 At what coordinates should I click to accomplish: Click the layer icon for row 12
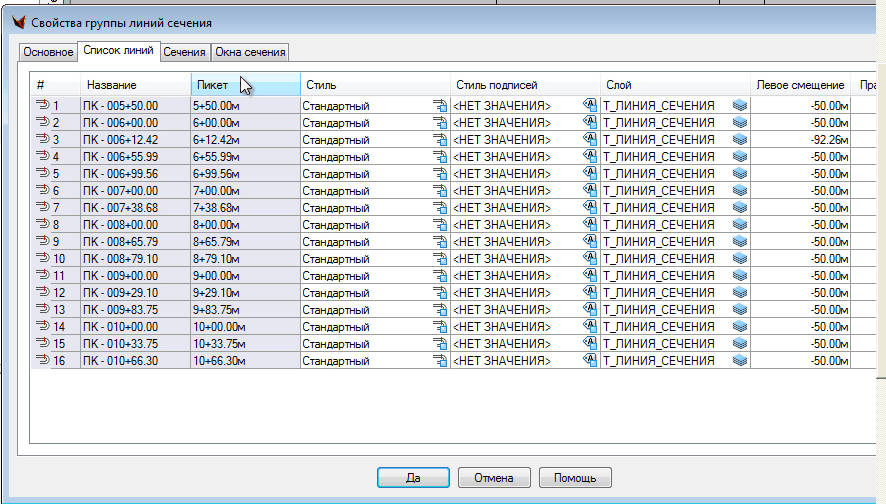(x=740, y=292)
